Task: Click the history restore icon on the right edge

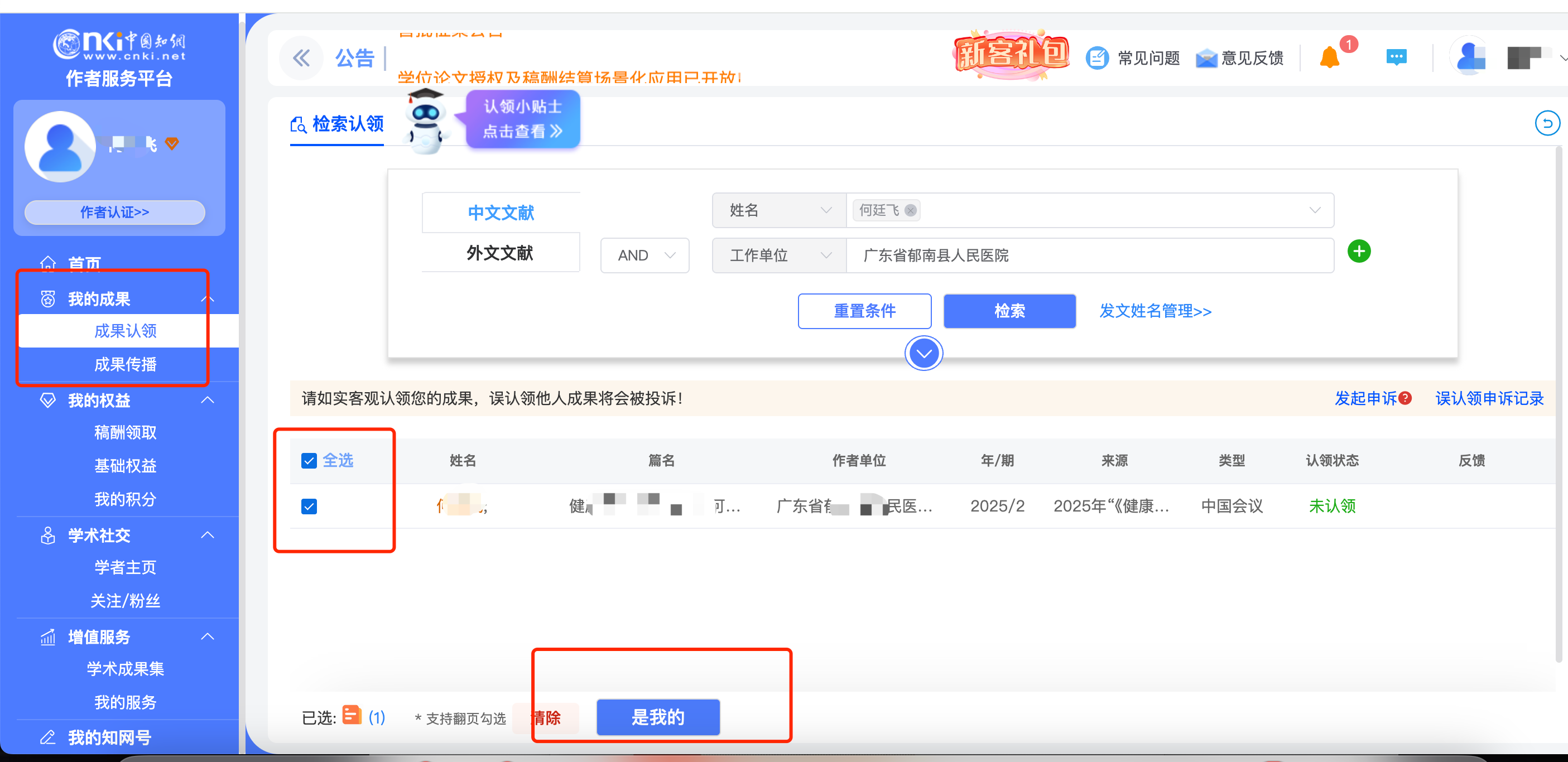Action: [x=1548, y=123]
